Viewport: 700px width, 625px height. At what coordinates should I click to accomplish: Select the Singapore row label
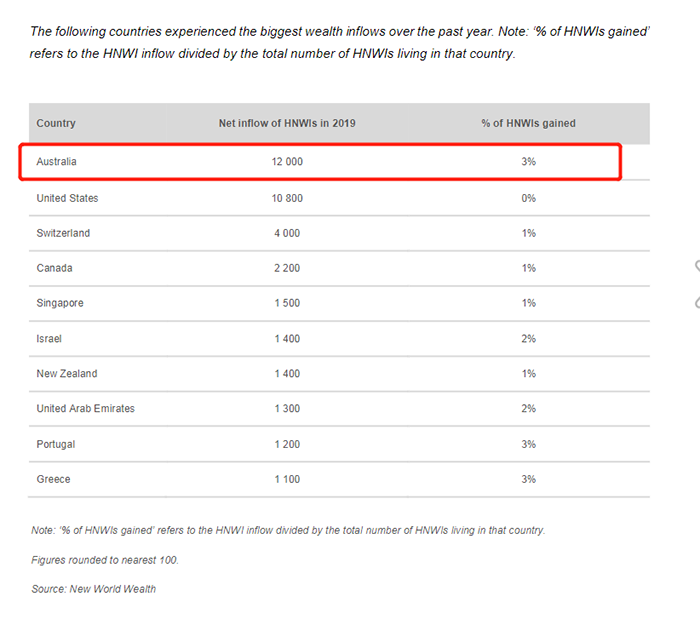point(60,303)
